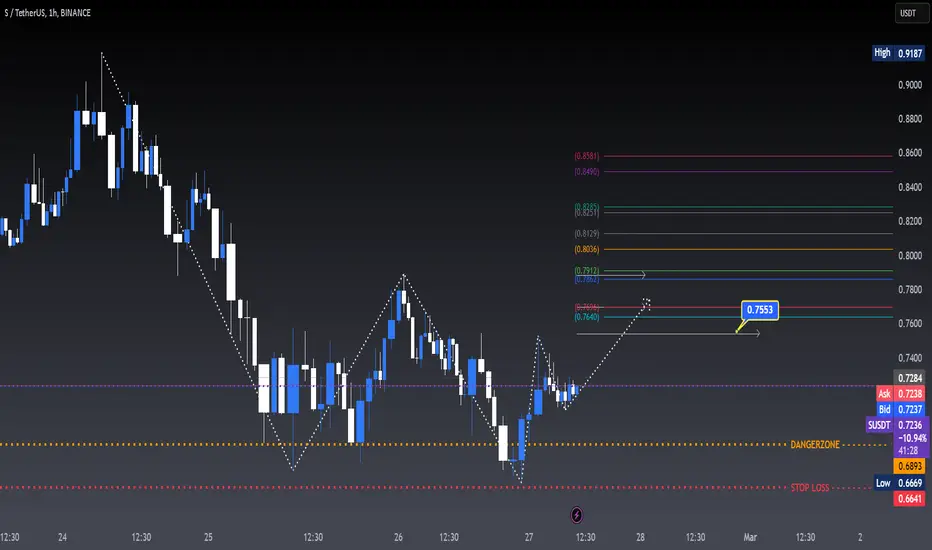This screenshot has width=932, height=550.
Task: Click the orange (0.8036) level label
Action: [587, 249]
